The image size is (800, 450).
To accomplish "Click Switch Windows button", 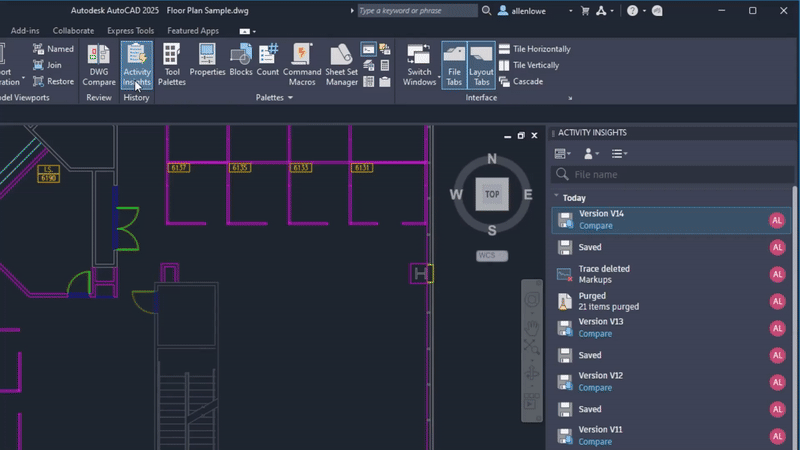I will tap(419, 65).
